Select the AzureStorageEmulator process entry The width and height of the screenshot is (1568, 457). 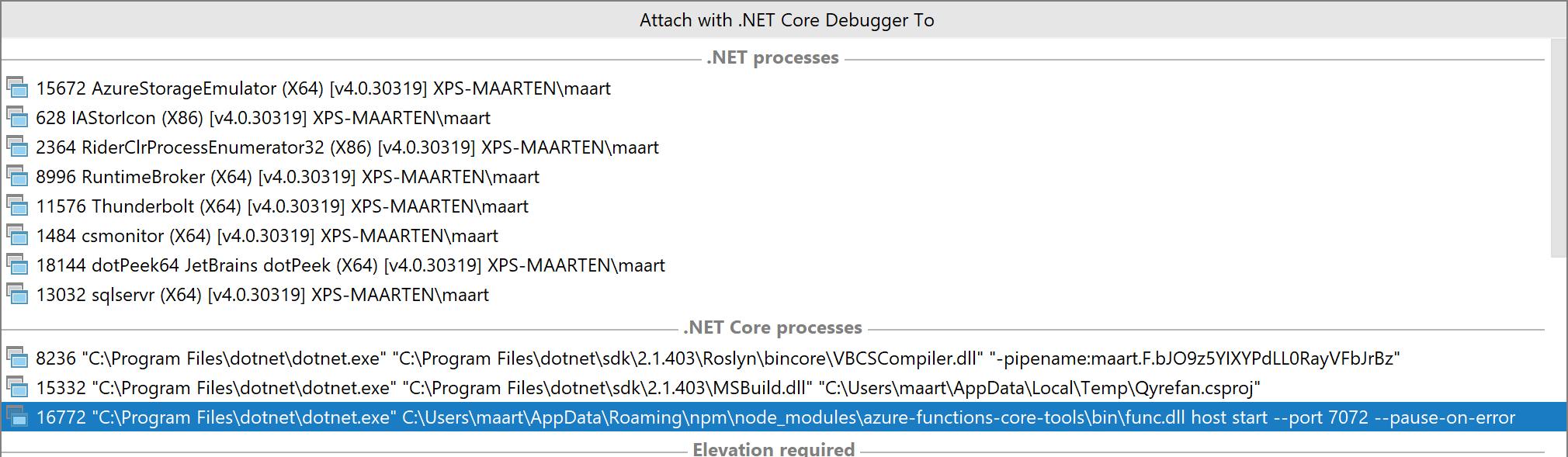click(x=322, y=88)
